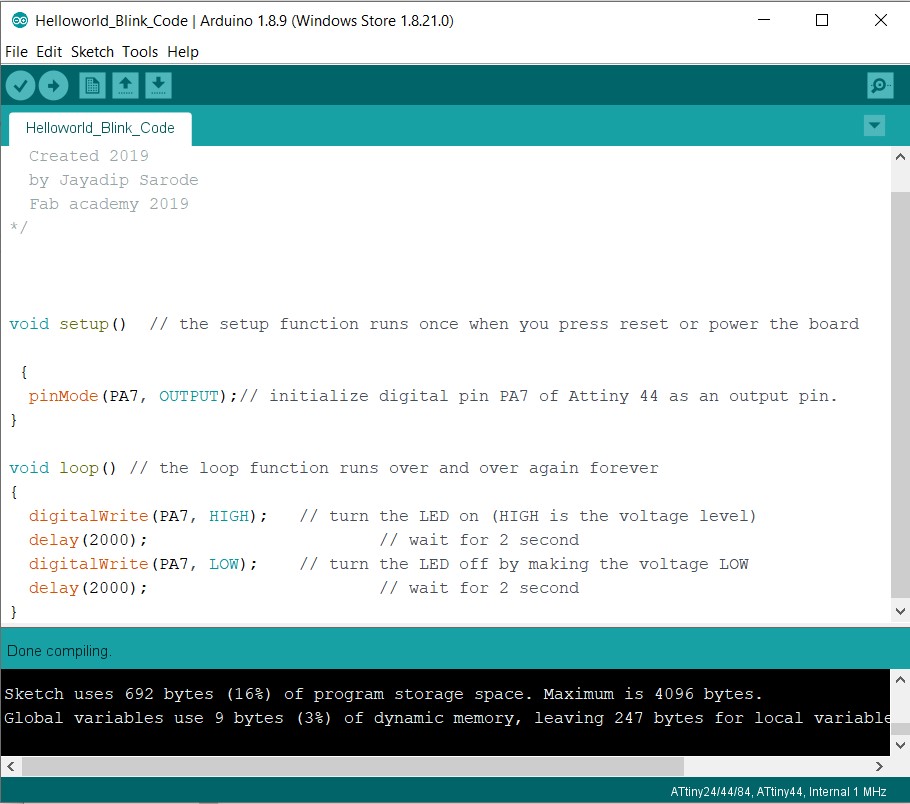Maximize the Arduino window
Screen dimensions: 910x804
(x=822, y=20)
